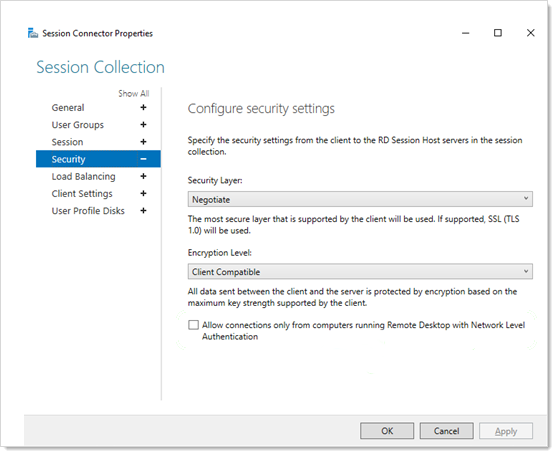The image size is (556, 455).
Task: Maximize the properties window
Action: [498, 33]
